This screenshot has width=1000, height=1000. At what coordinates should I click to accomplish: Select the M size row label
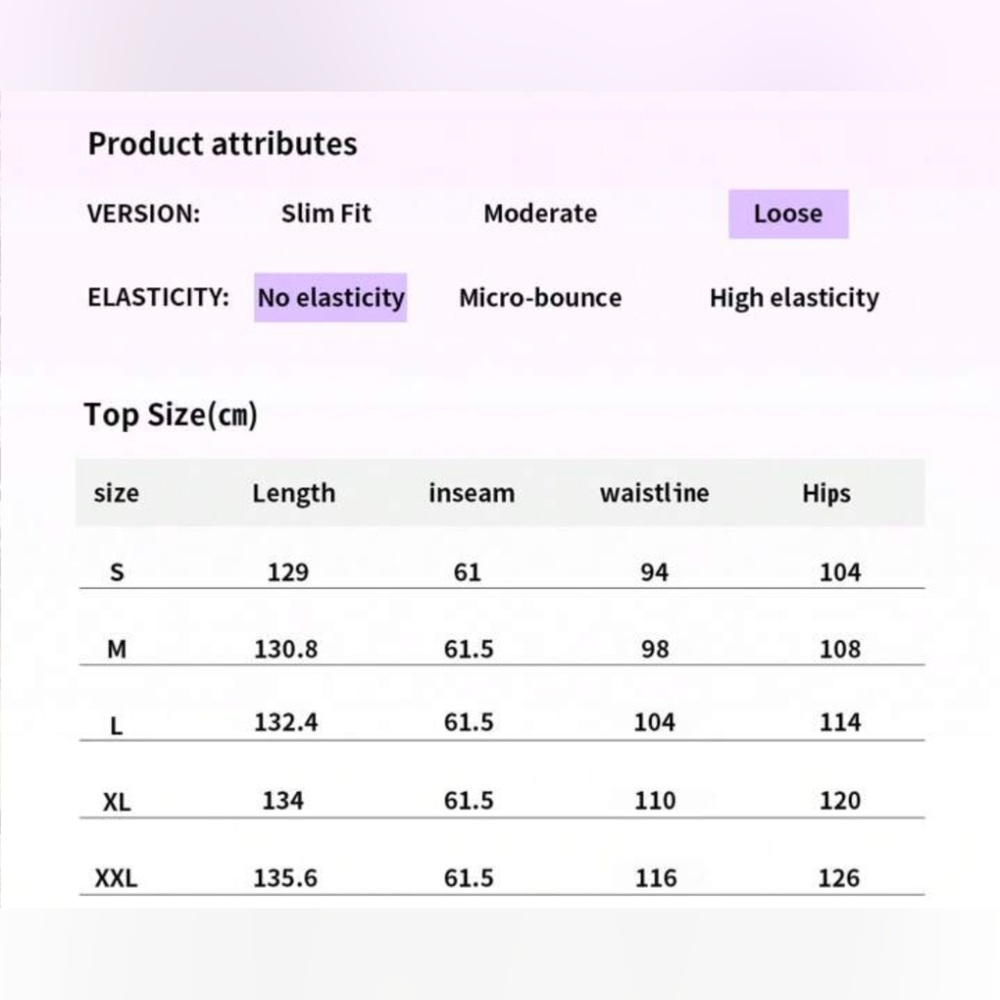[117, 649]
